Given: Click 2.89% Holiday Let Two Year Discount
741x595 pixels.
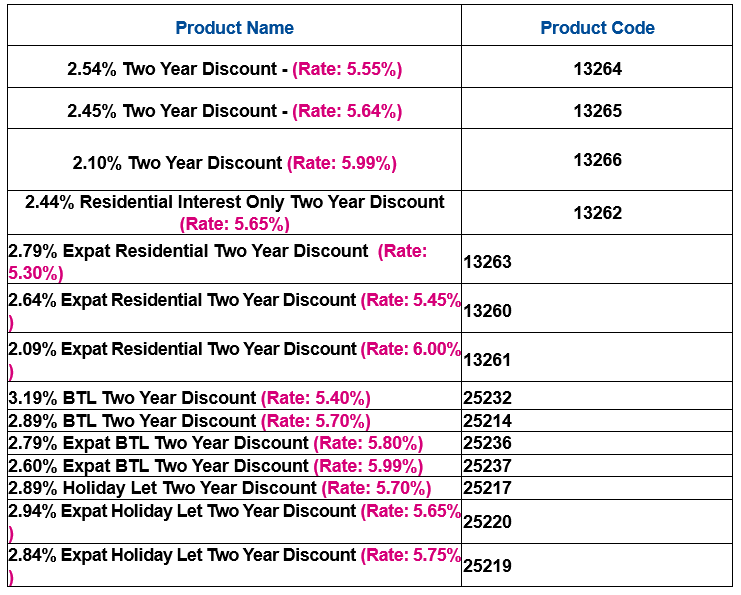Looking at the screenshot, I should tap(162, 488).
